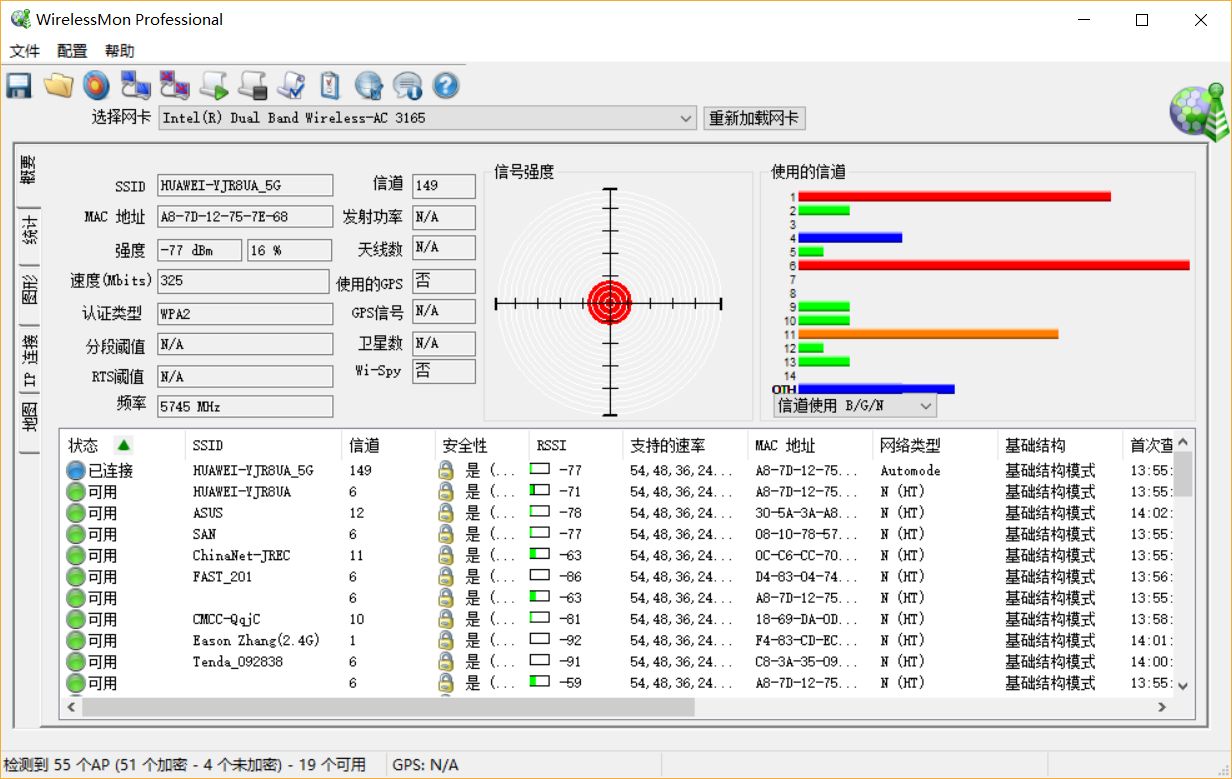Switch to the 概要 side tab

(x=28, y=170)
